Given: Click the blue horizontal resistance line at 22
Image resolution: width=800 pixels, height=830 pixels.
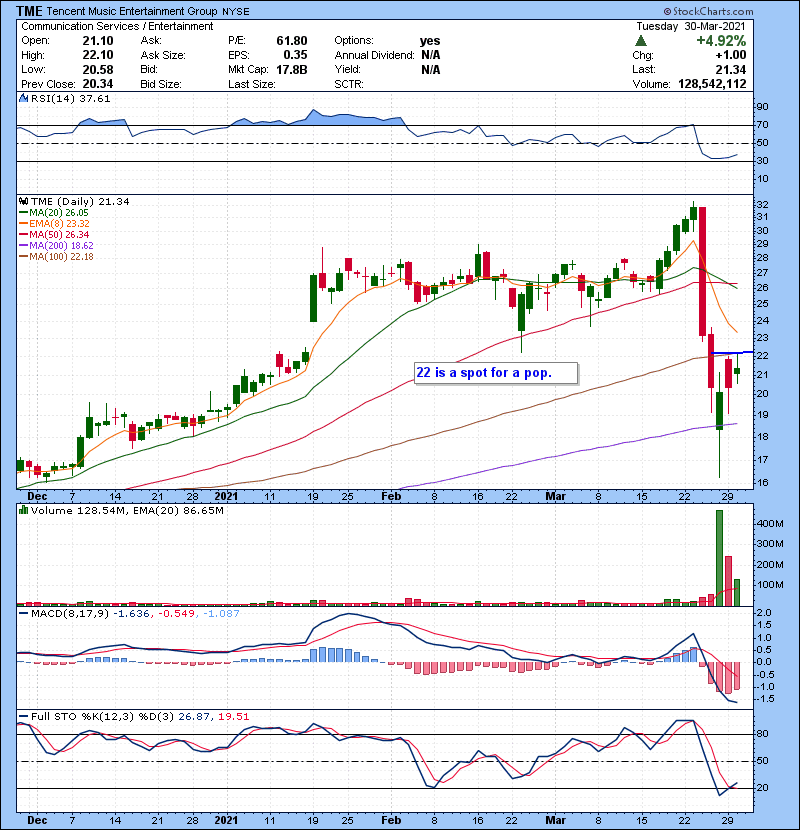Looking at the screenshot, I should point(732,352).
